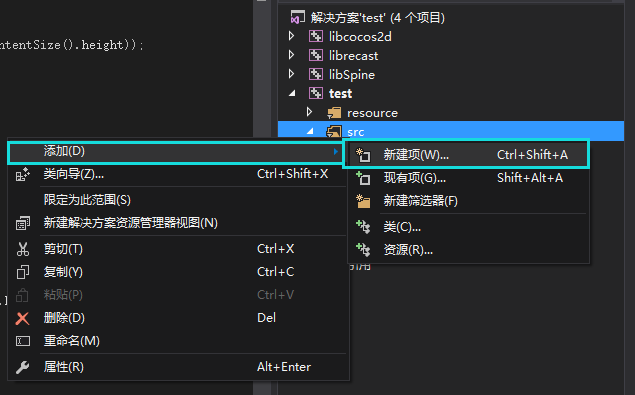Select the libSpine project in tree
Screen dimensions: 635x395
352,75
